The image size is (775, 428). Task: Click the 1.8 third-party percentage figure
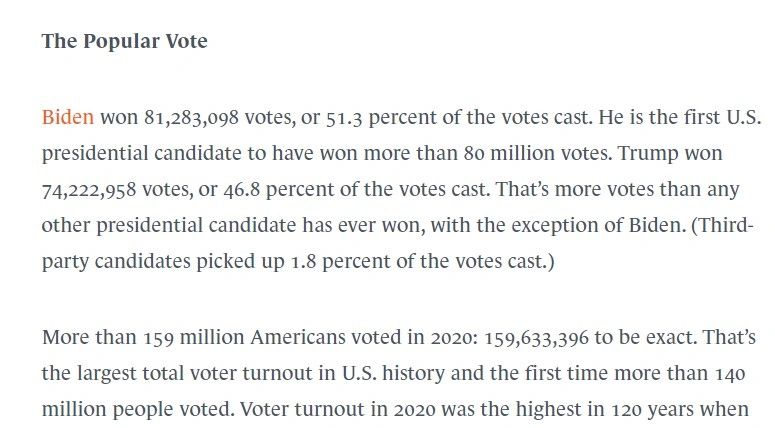pos(303,261)
